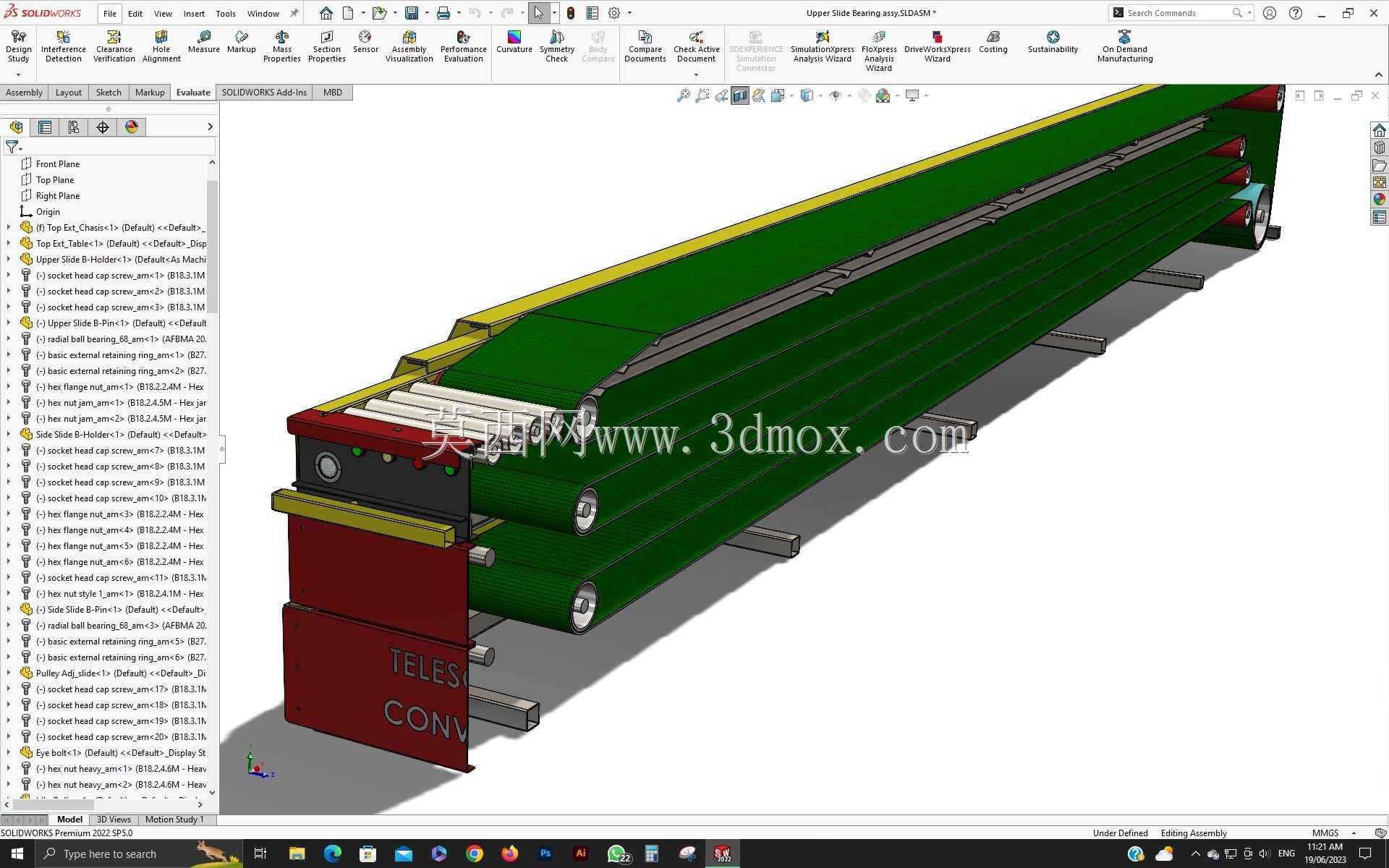Launch Clearance Verification tool

(114, 46)
